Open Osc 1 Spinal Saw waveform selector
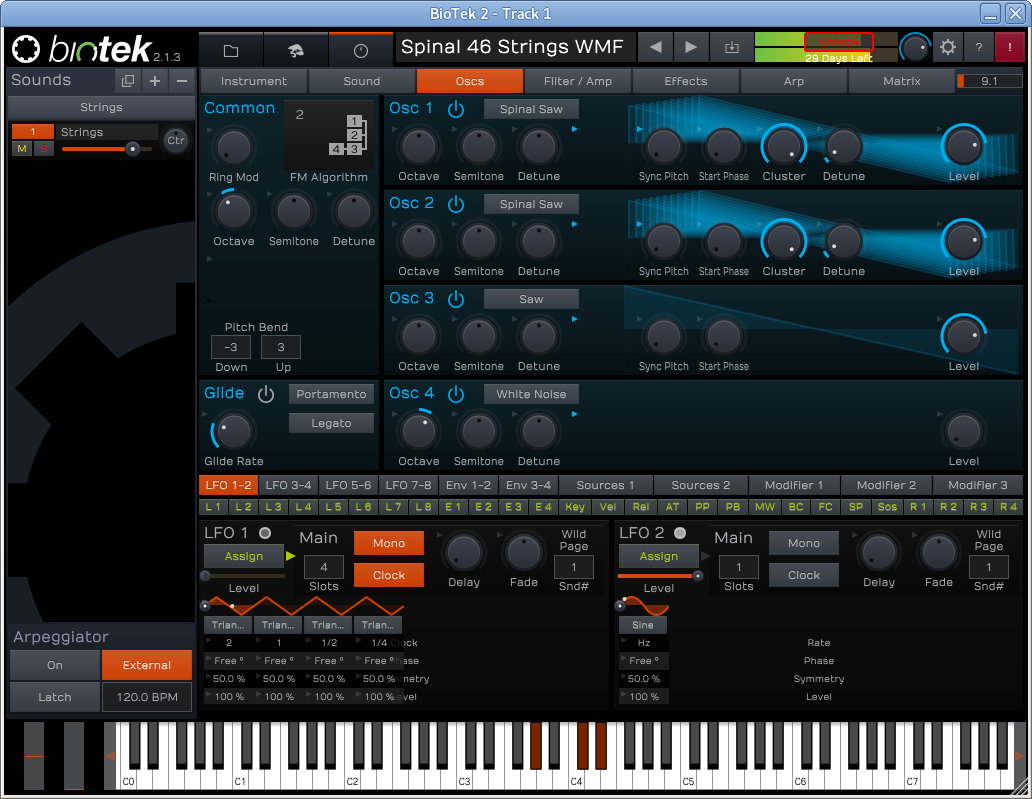 531,109
